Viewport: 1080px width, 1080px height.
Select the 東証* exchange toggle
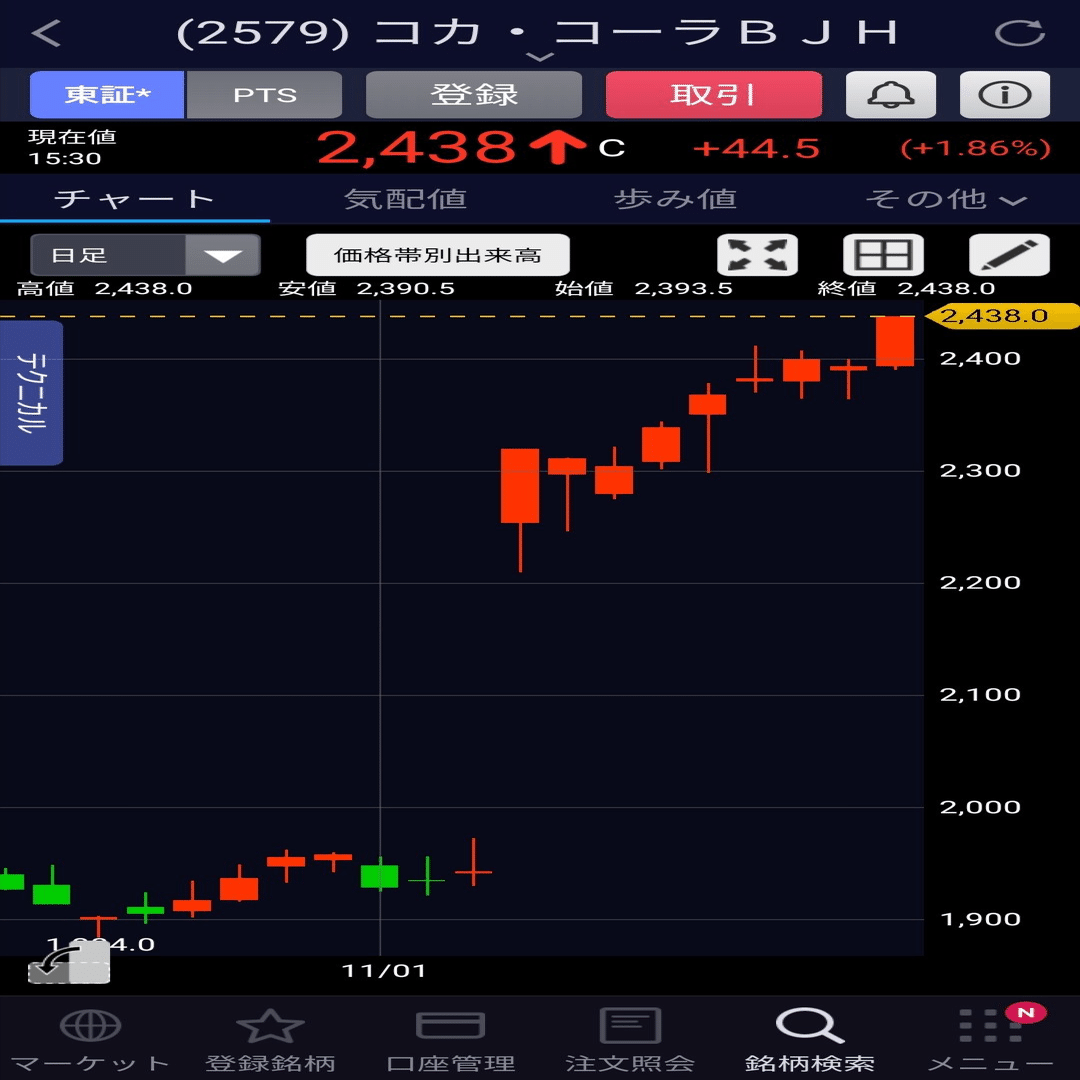107,94
